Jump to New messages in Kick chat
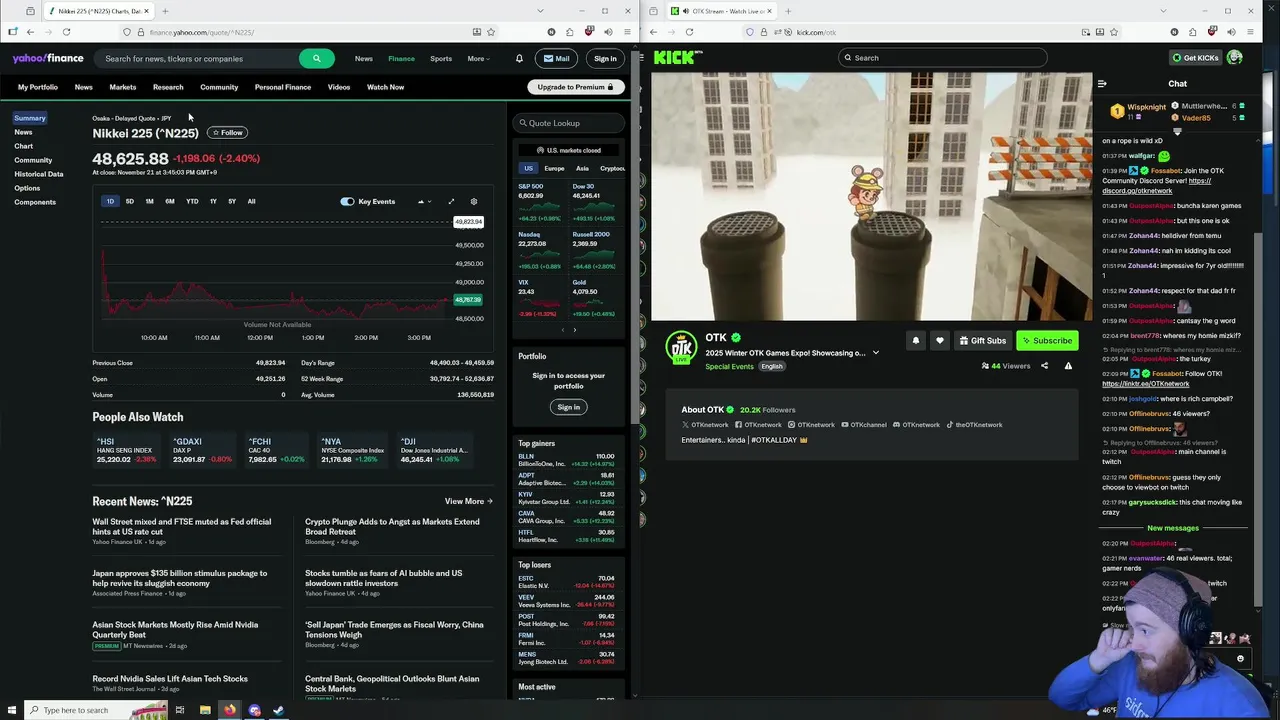Image resolution: width=1280 pixels, height=720 pixels. (1173, 528)
